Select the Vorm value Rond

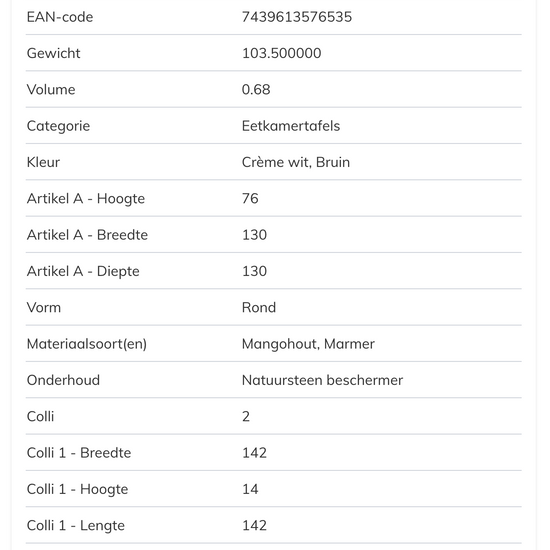point(259,308)
